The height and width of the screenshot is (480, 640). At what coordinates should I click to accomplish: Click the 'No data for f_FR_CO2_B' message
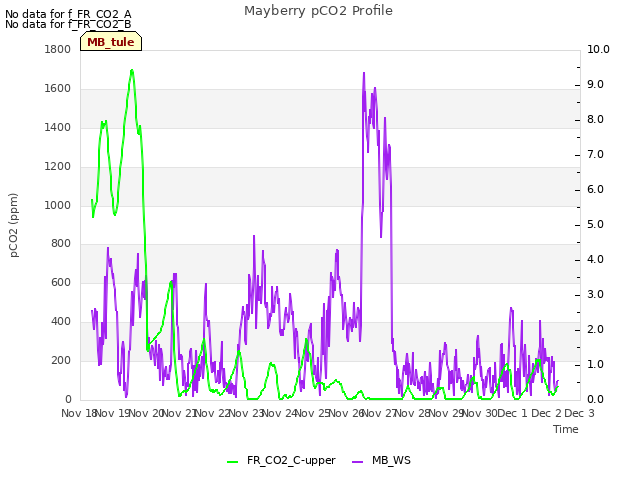[x=68, y=24]
